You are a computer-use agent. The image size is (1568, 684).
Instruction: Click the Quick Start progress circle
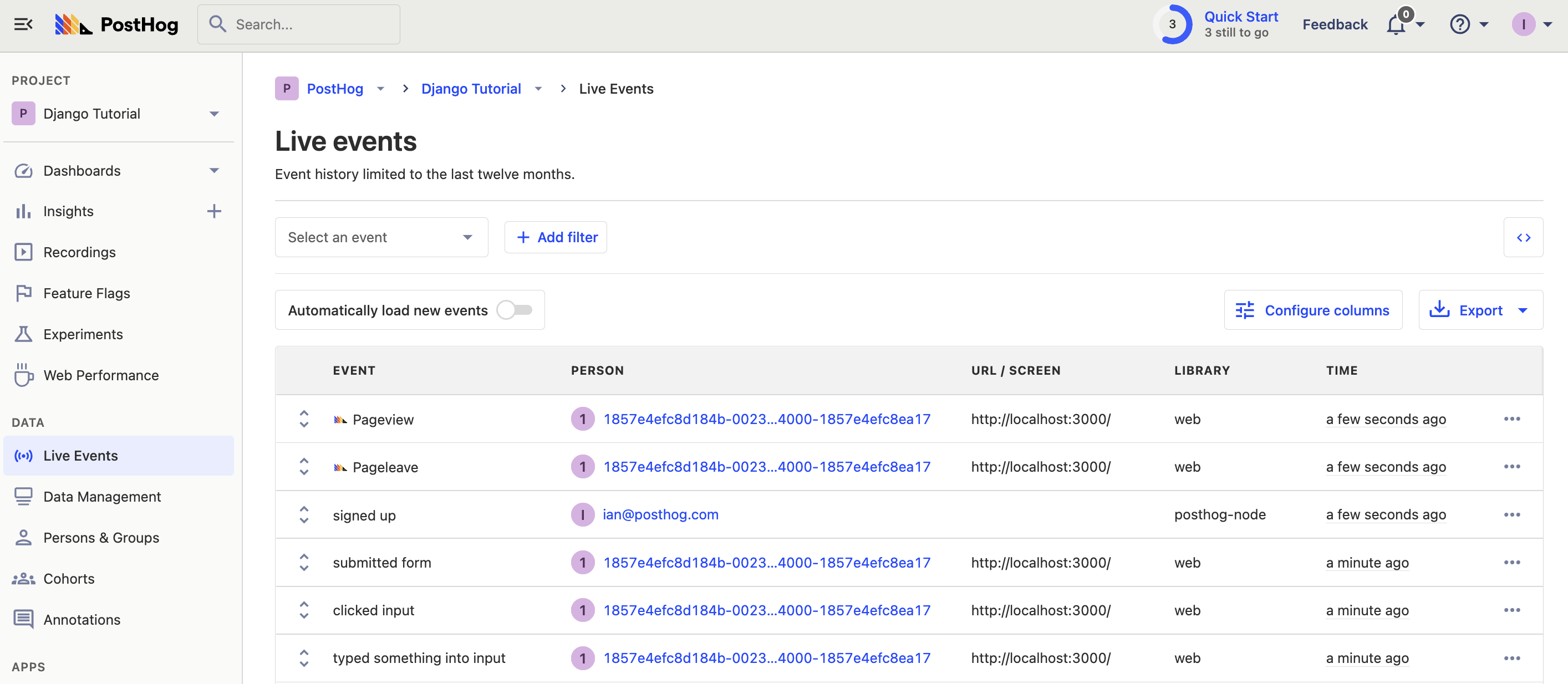pos(1172,24)
